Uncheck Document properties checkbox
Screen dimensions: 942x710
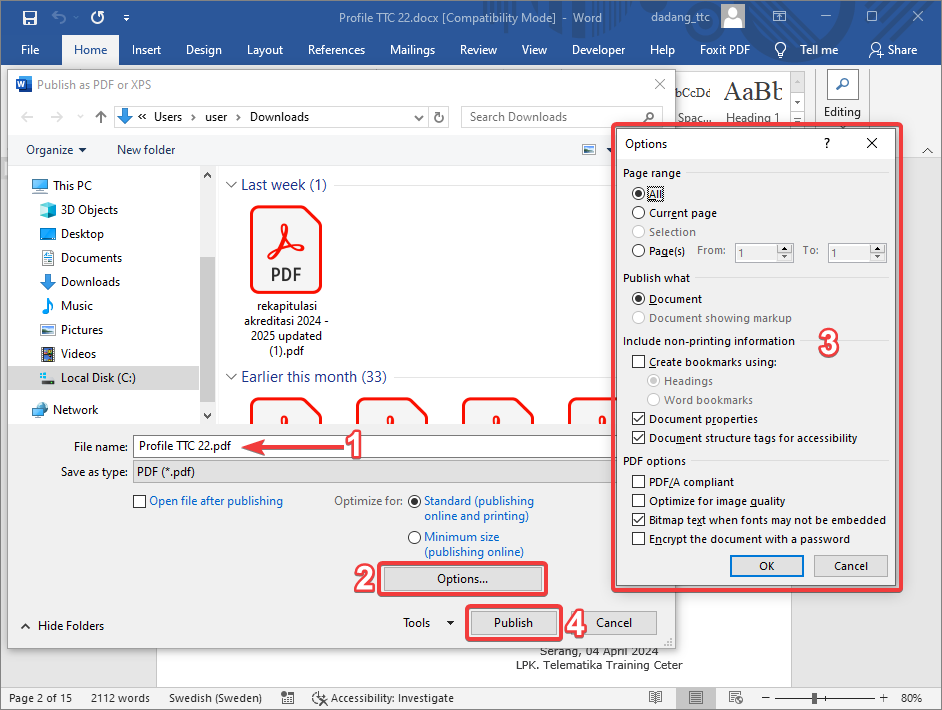click(639, 419)
